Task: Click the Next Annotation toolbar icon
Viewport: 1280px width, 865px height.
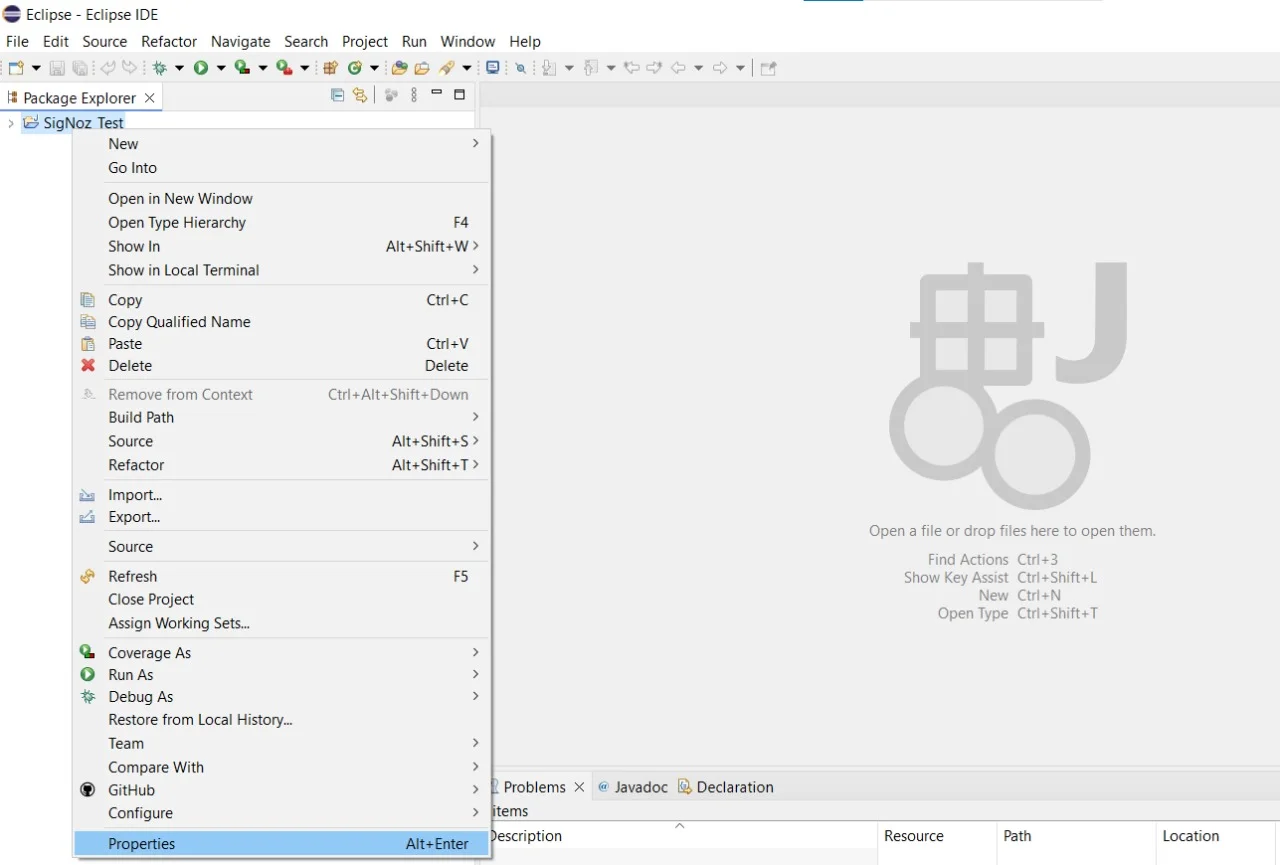Action: [x=549, y=68]
